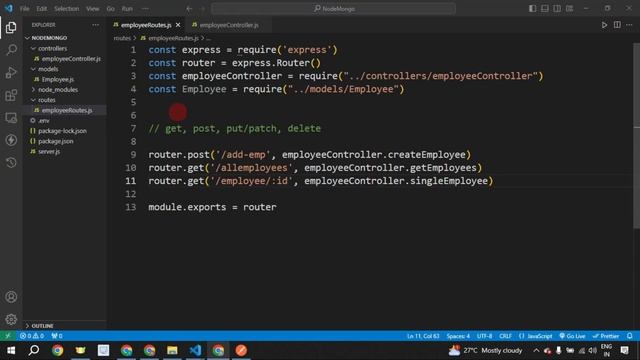Open the Search view in activity bar
The image size is (640, 360).
coord(11,50)
